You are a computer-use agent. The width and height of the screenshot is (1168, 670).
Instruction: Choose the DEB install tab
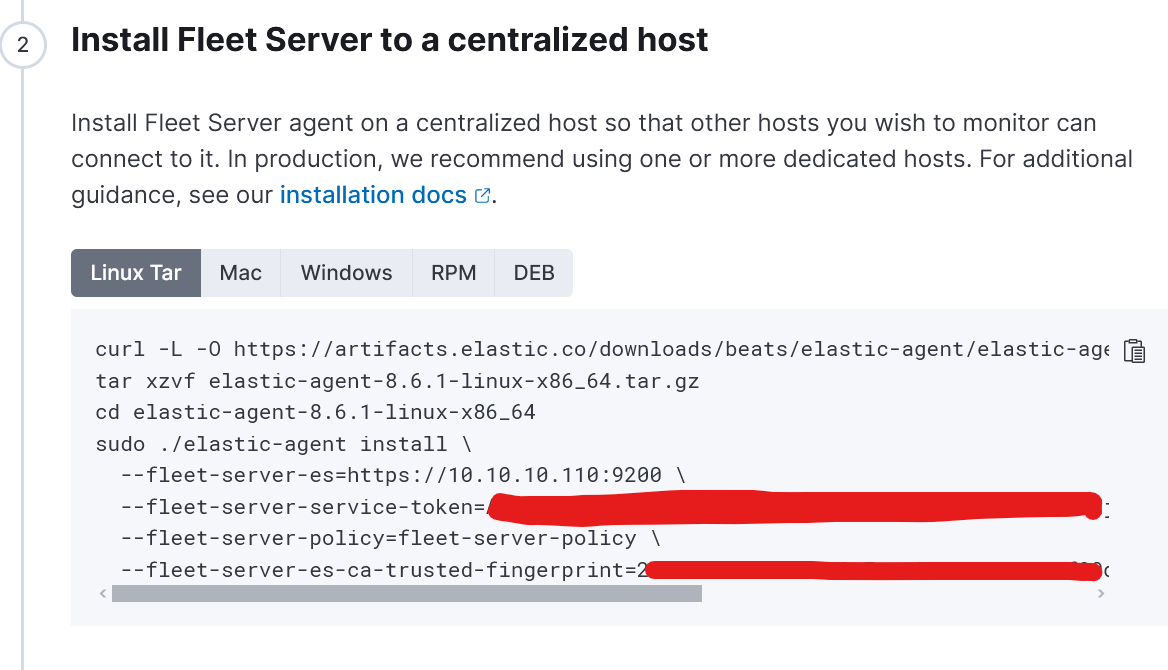coord(534,273)
